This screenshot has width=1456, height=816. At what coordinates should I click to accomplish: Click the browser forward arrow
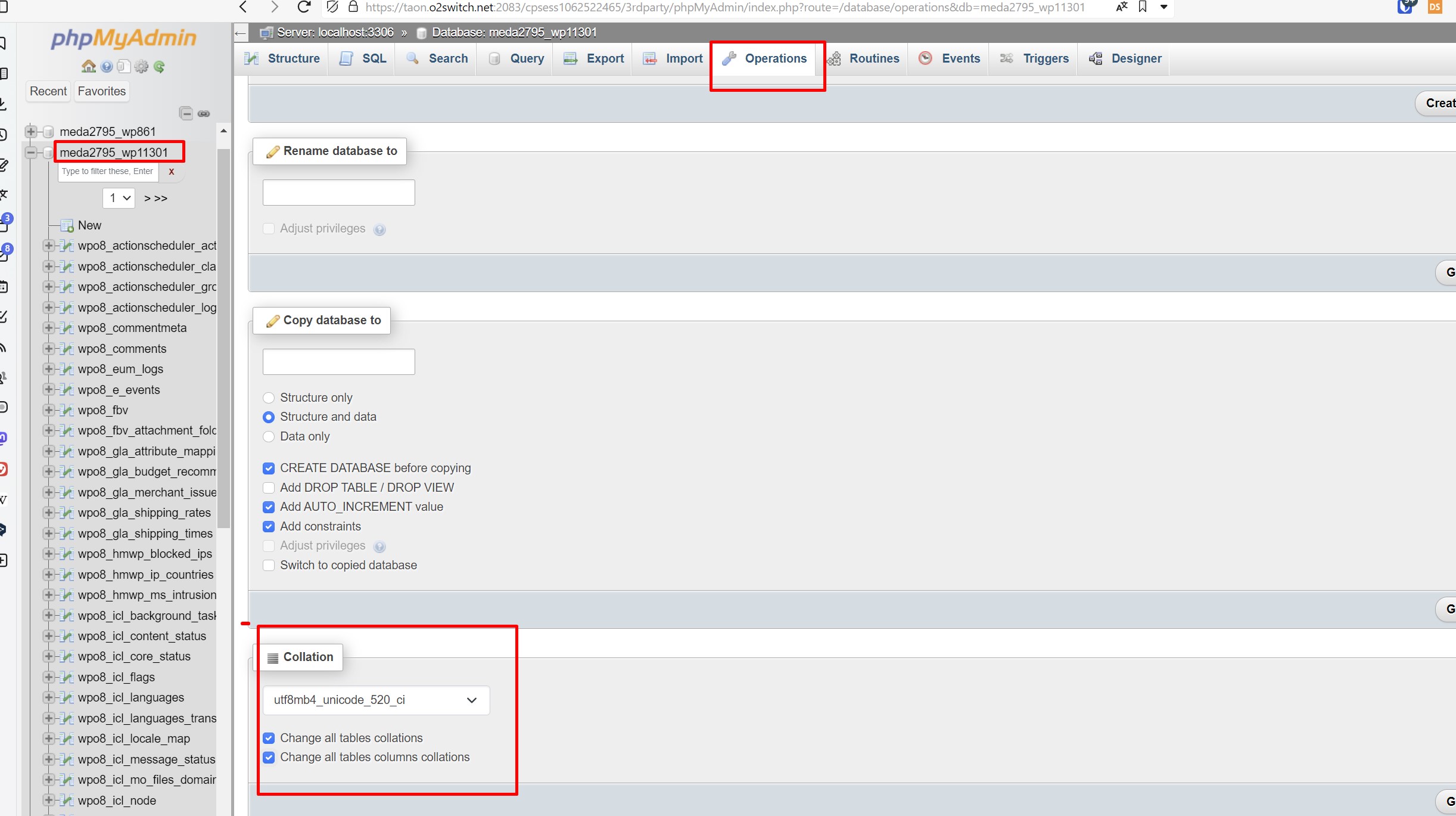click(274, 7)
